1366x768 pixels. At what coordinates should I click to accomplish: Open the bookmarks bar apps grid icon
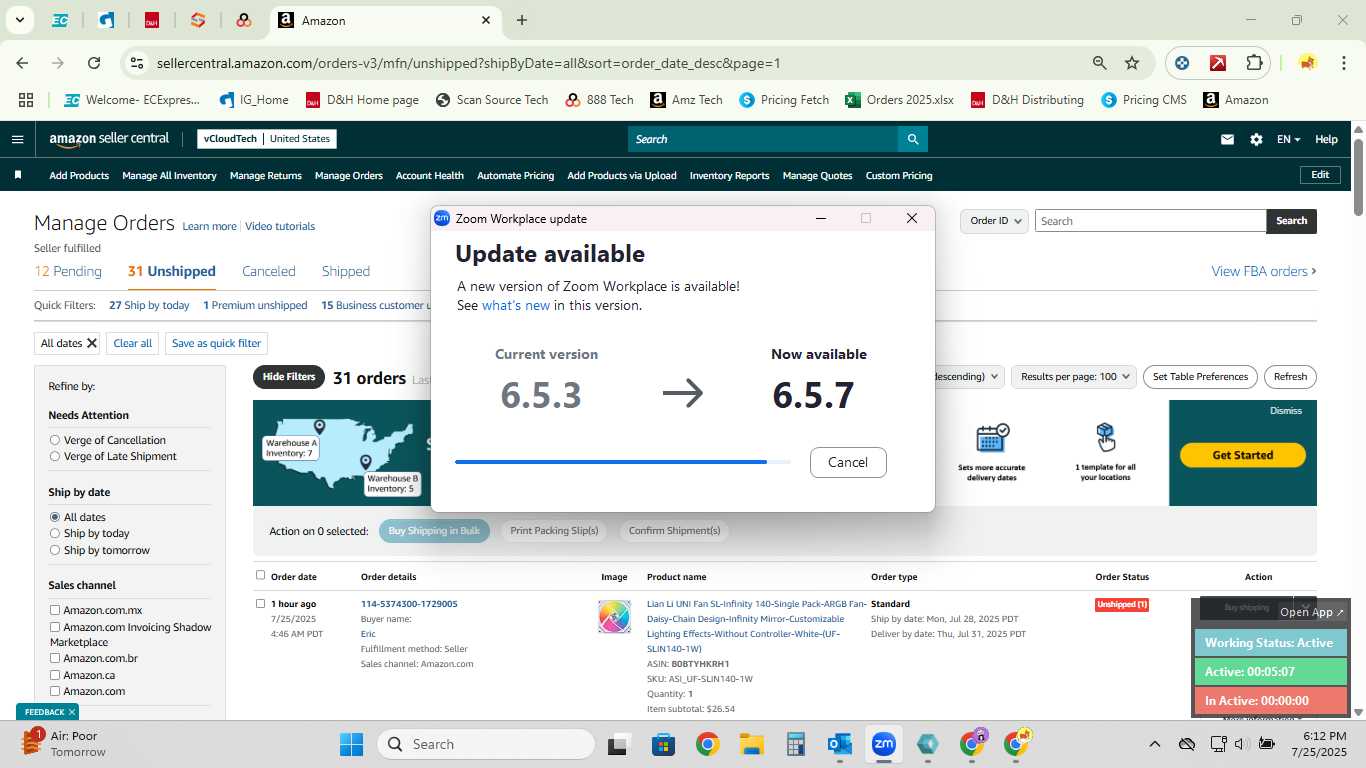tap(26, 100)
